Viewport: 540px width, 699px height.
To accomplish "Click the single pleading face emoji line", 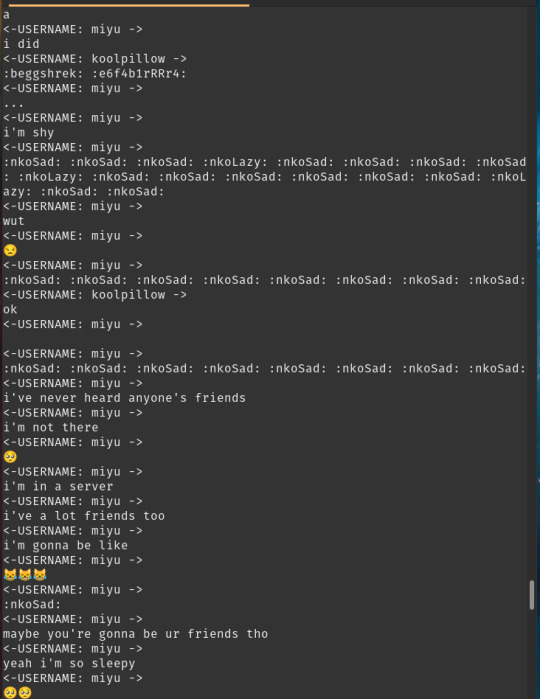I will [x=10, y=456].
